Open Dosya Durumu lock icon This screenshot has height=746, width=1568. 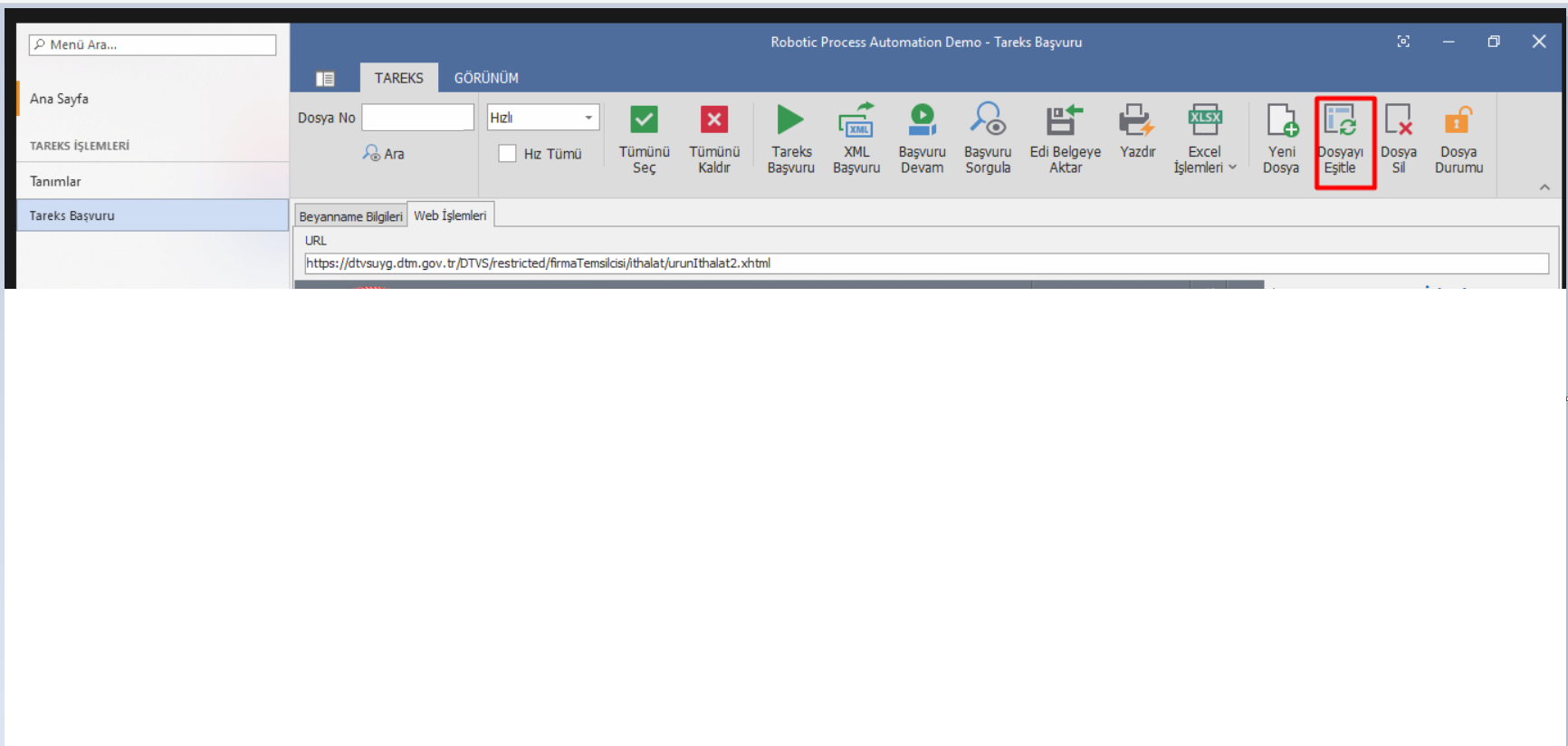[x=1458, y=120]
